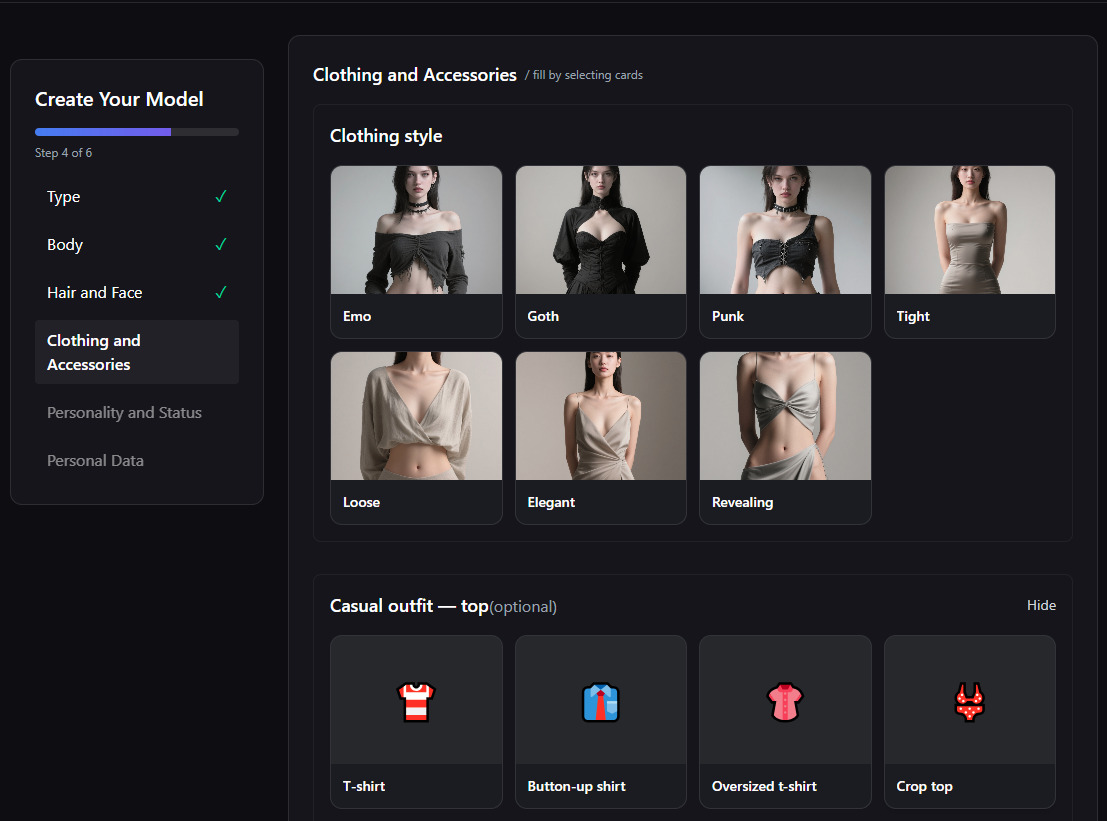The image size is (1107, 821).
Task: Open Personality and Status step
Action: [x=124, y=413]
